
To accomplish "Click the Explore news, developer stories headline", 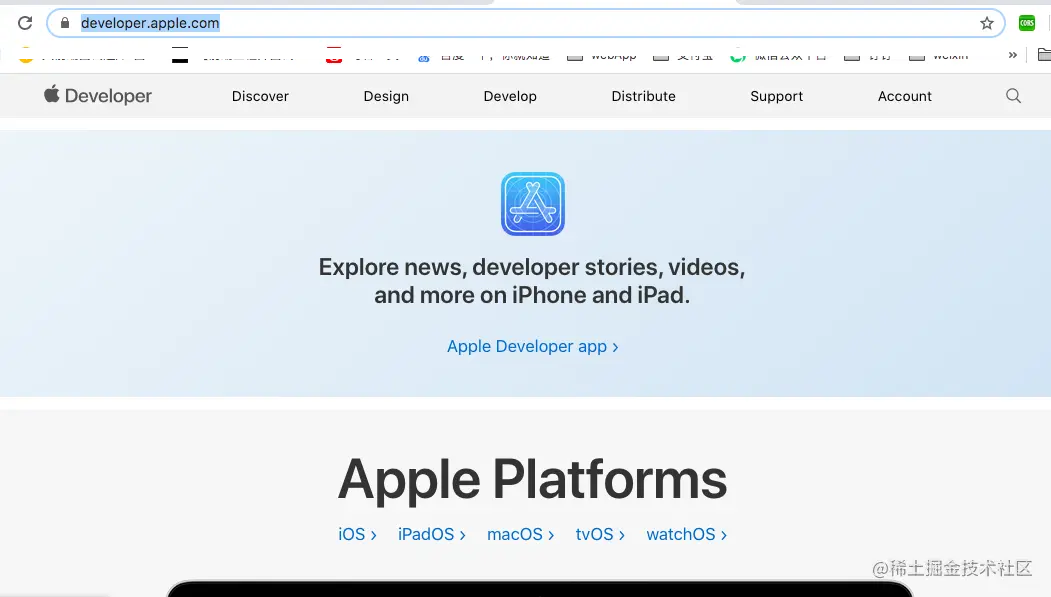I will point(532,281).
